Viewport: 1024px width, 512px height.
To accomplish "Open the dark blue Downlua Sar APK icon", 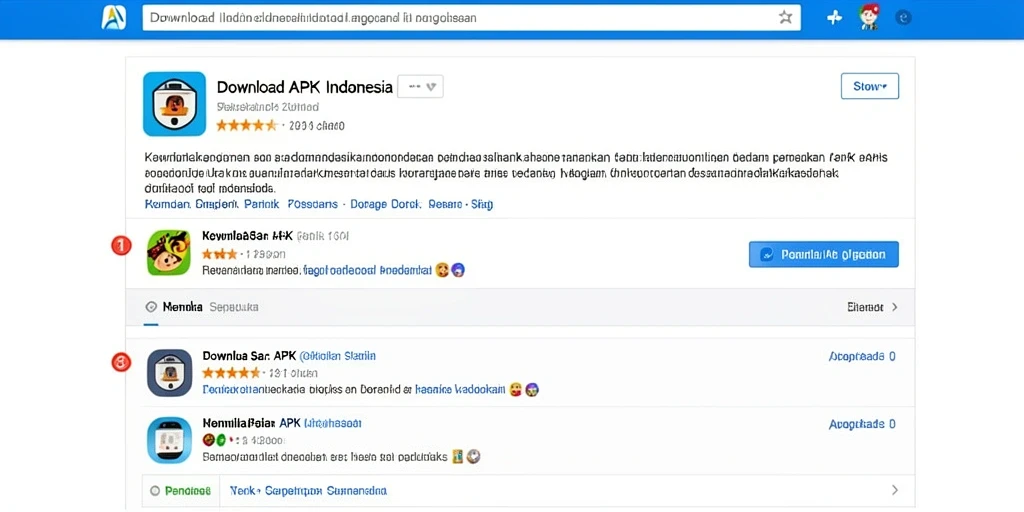I will [x=169, y=373].
